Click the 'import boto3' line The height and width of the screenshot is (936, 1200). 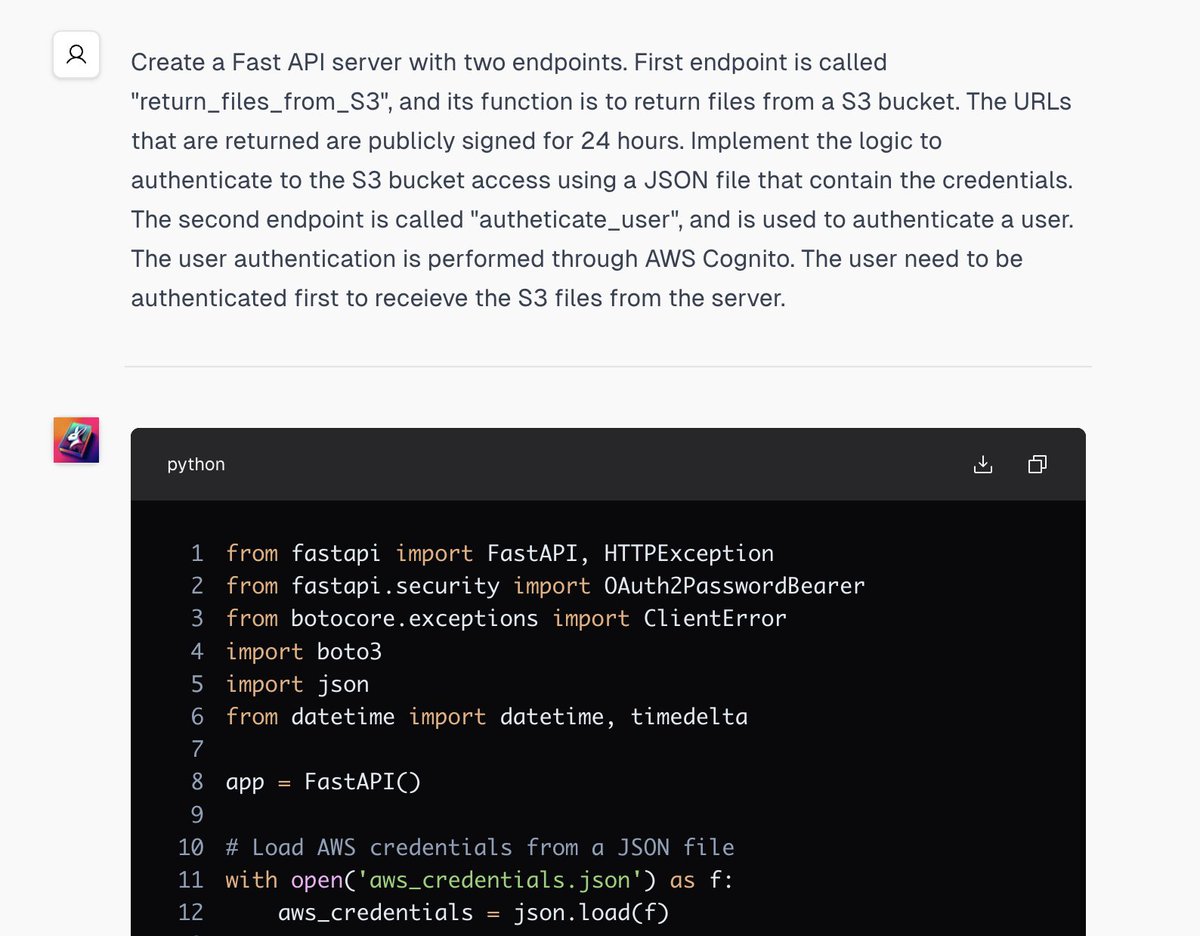pyautogui.click(x=304, y=652)
